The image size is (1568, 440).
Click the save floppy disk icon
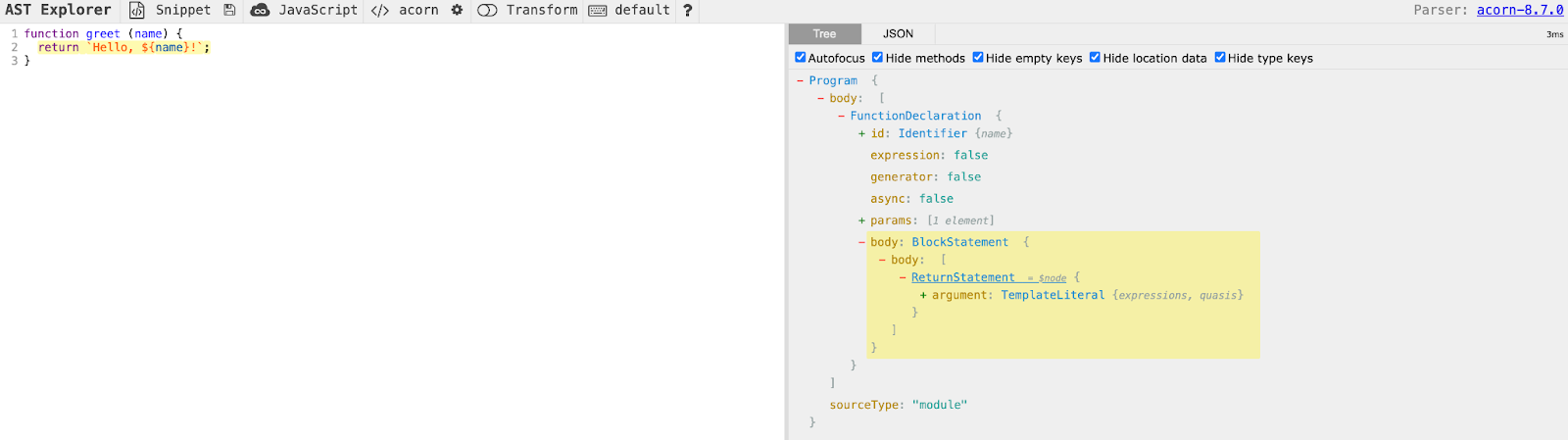pos(229,10)
